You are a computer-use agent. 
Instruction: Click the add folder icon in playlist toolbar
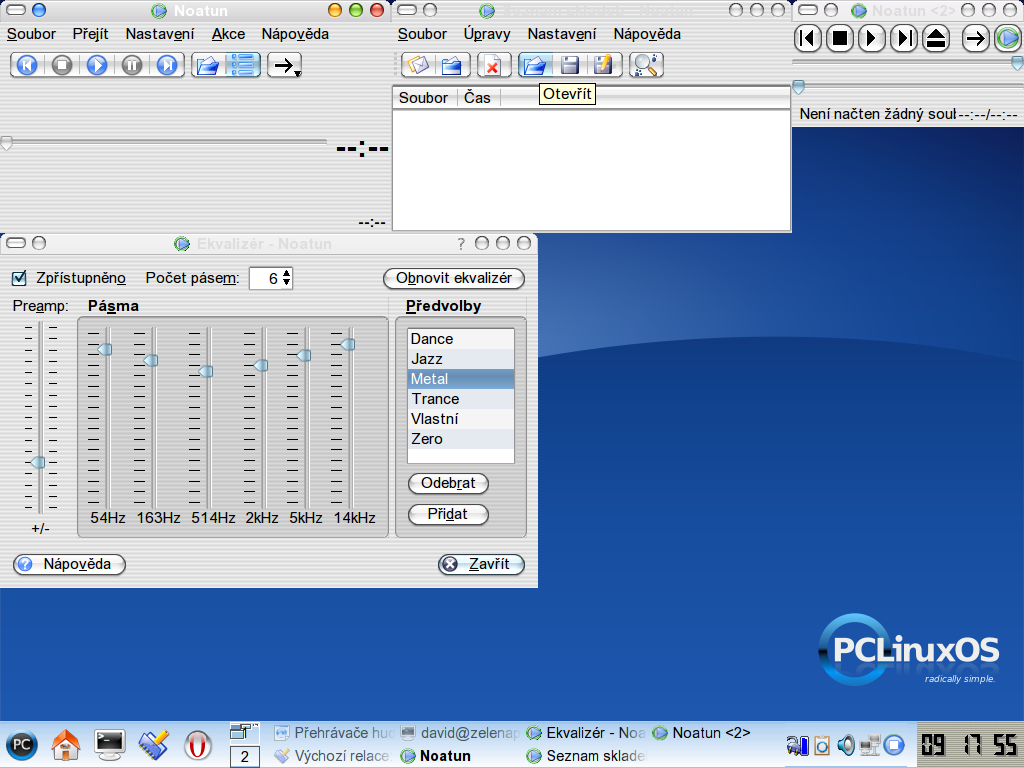pos(452,65)
